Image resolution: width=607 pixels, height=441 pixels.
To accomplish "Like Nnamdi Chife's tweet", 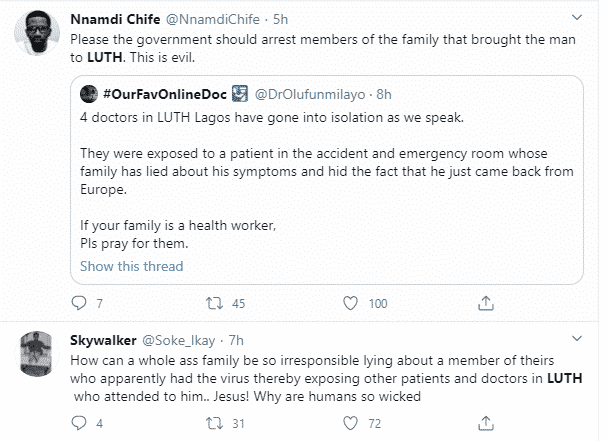I will coord(348,303).
